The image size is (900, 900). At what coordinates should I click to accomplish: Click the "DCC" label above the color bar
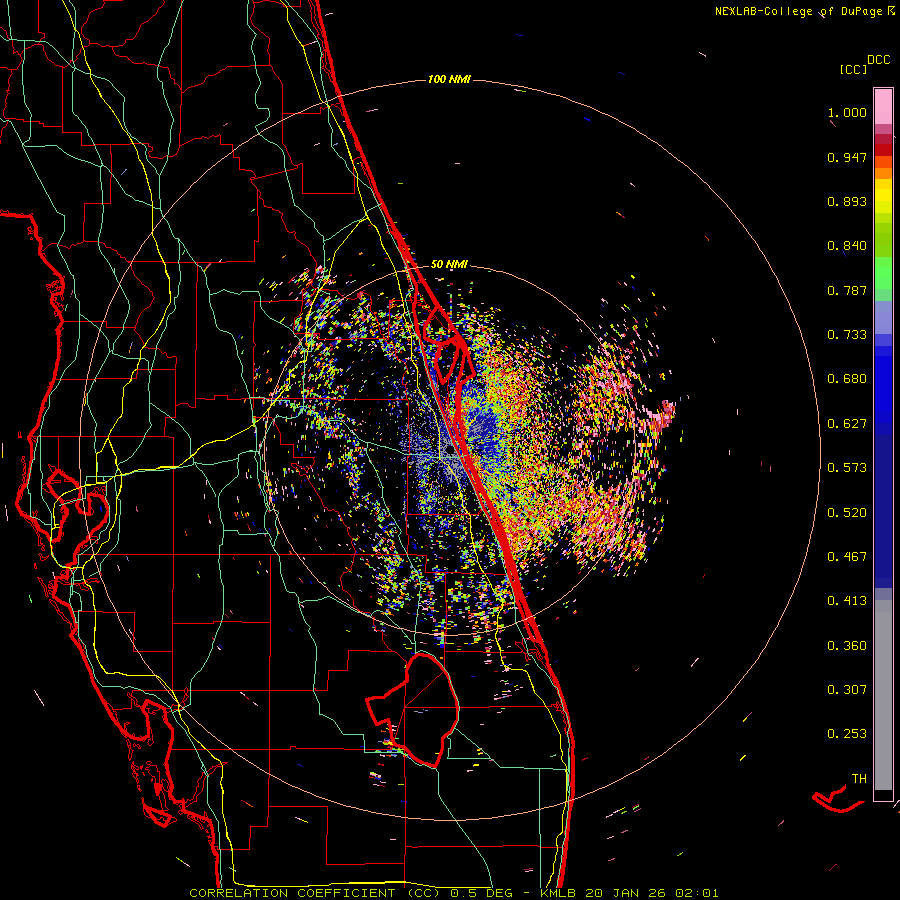878,60
